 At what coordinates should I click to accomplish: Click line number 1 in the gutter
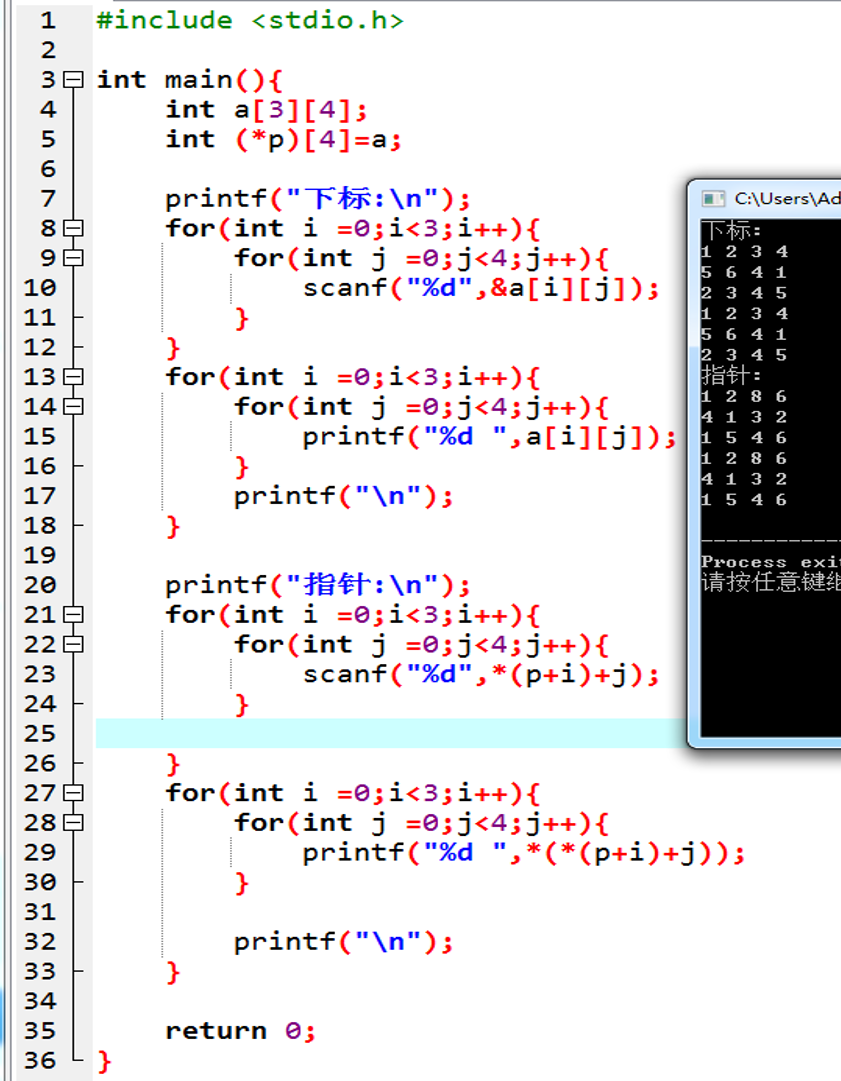(48, 21)
